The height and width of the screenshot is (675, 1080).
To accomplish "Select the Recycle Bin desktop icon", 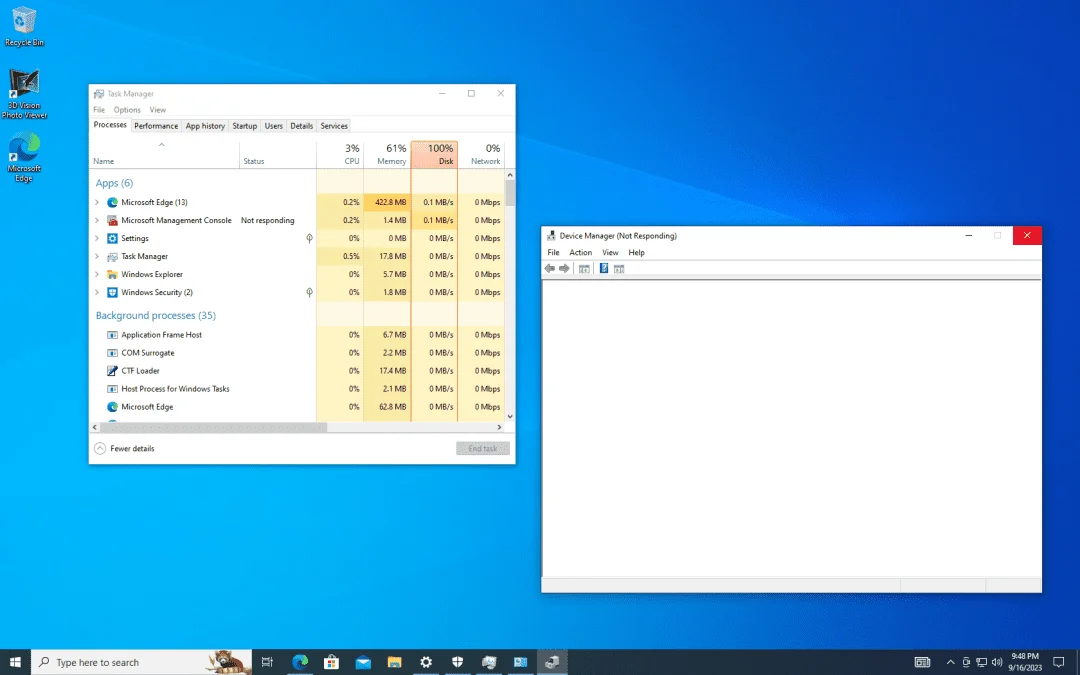I will point(24,28).
